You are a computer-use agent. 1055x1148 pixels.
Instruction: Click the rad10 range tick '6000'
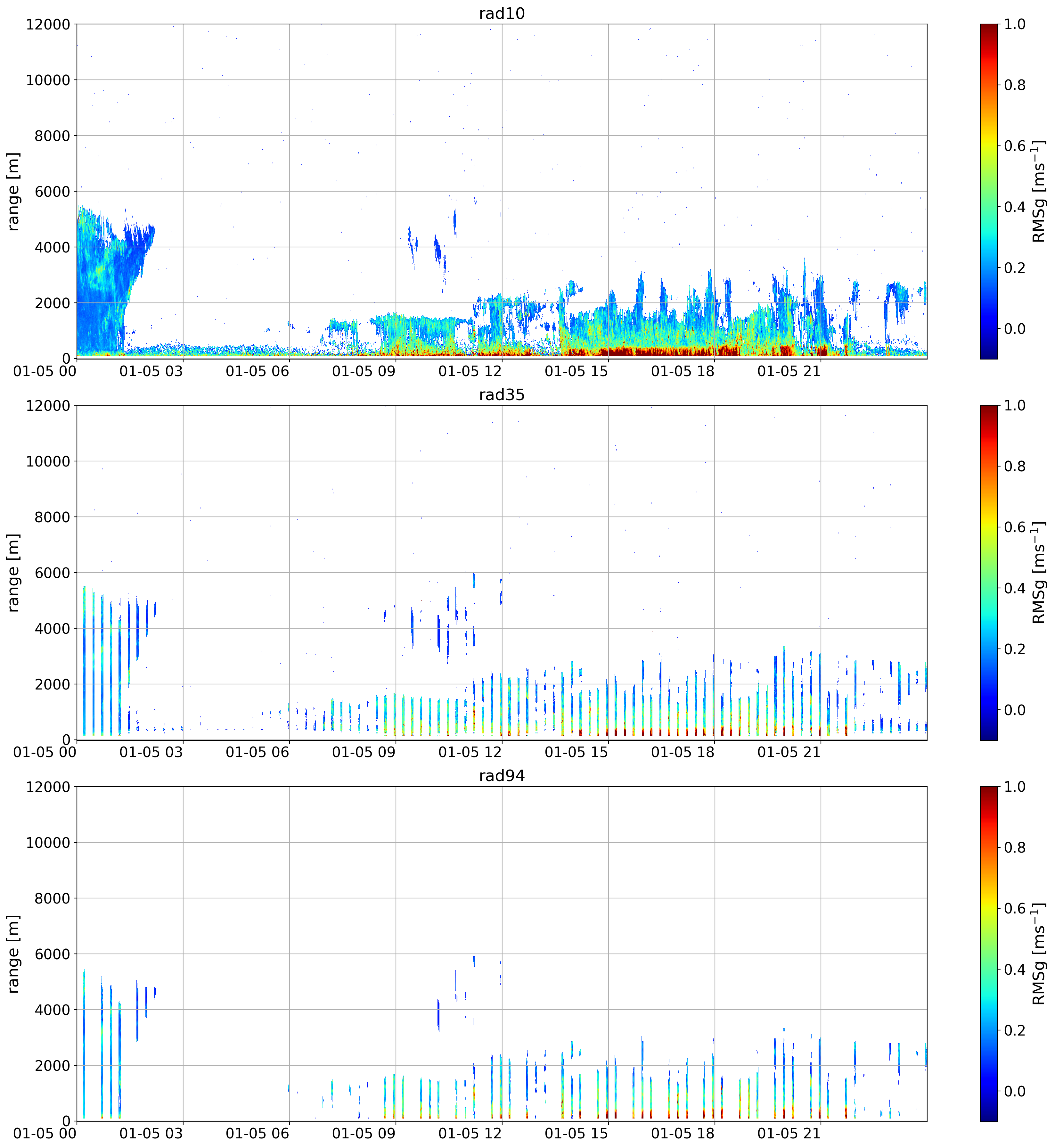53,192
